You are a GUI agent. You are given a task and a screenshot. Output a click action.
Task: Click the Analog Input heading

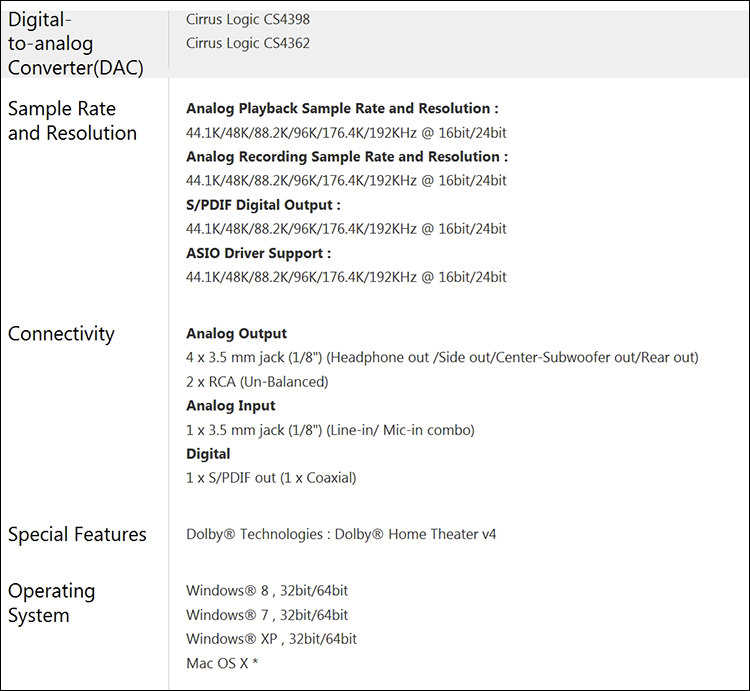pos(231,406)
